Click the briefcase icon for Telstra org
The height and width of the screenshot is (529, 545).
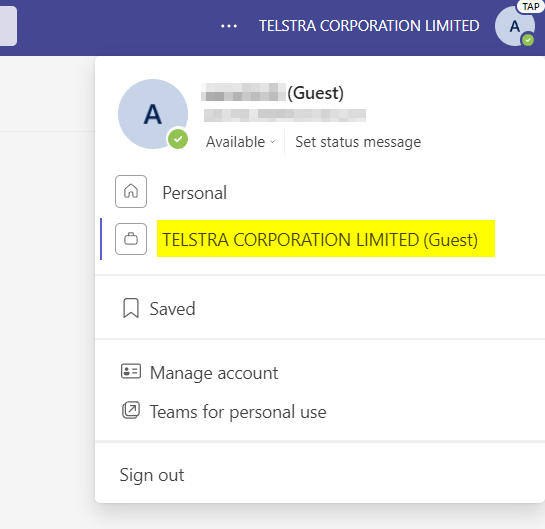coord(131,239)
